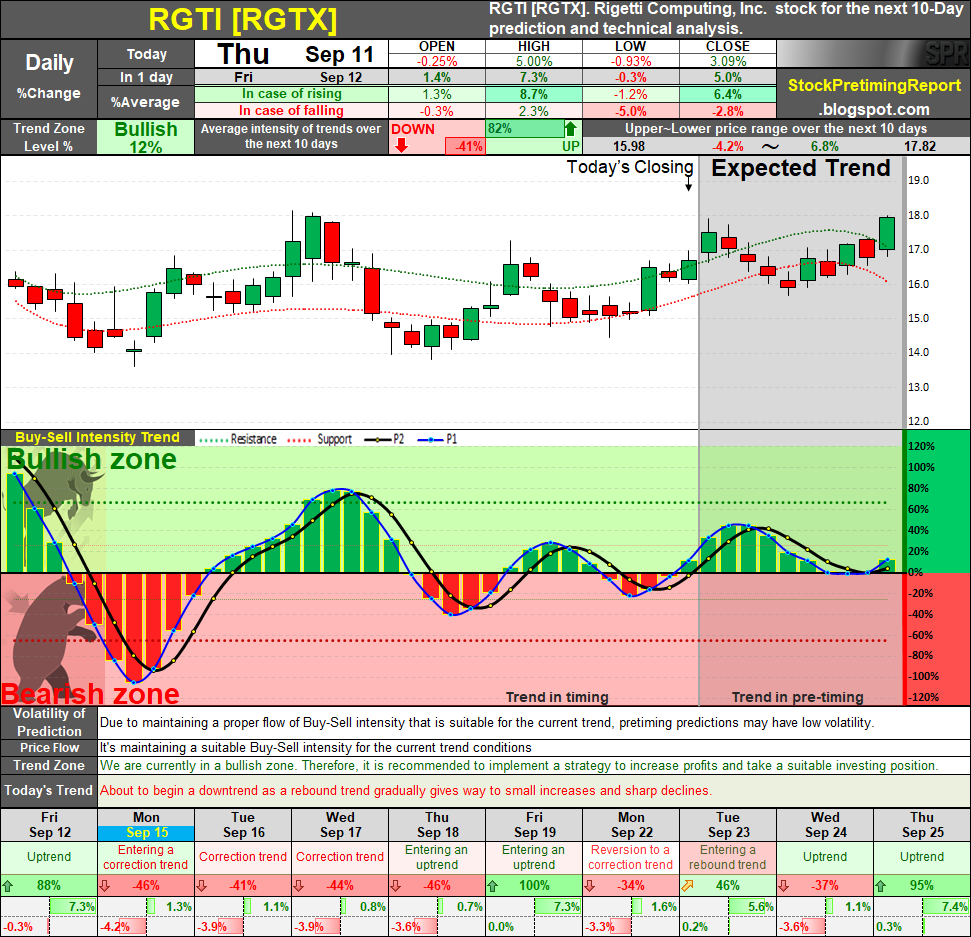Click the 'In case of rising' row label
The height and width of the screenshot is (937, 971).
tap(292, 94)
